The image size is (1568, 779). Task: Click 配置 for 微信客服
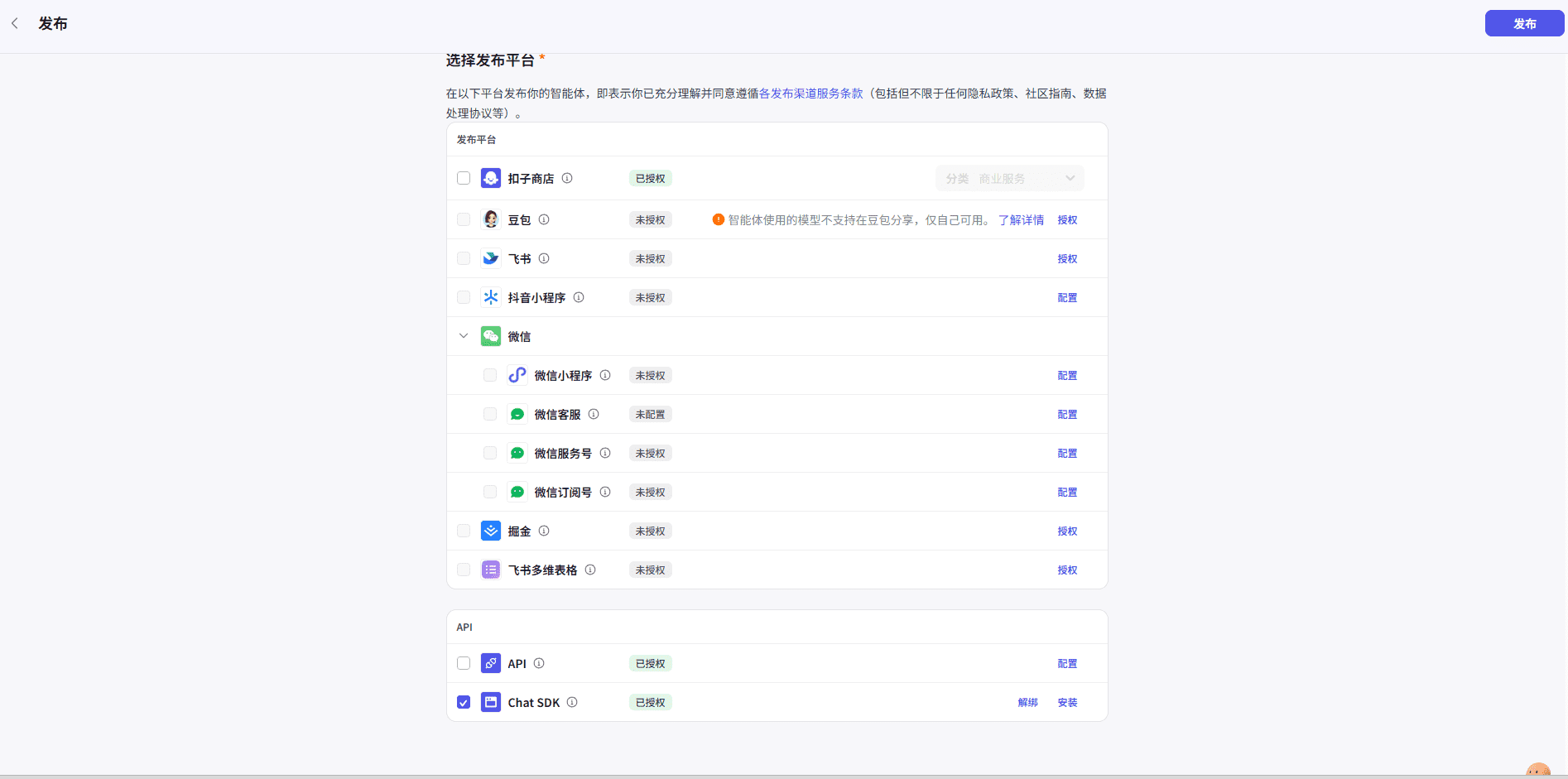coord(1067,415)
